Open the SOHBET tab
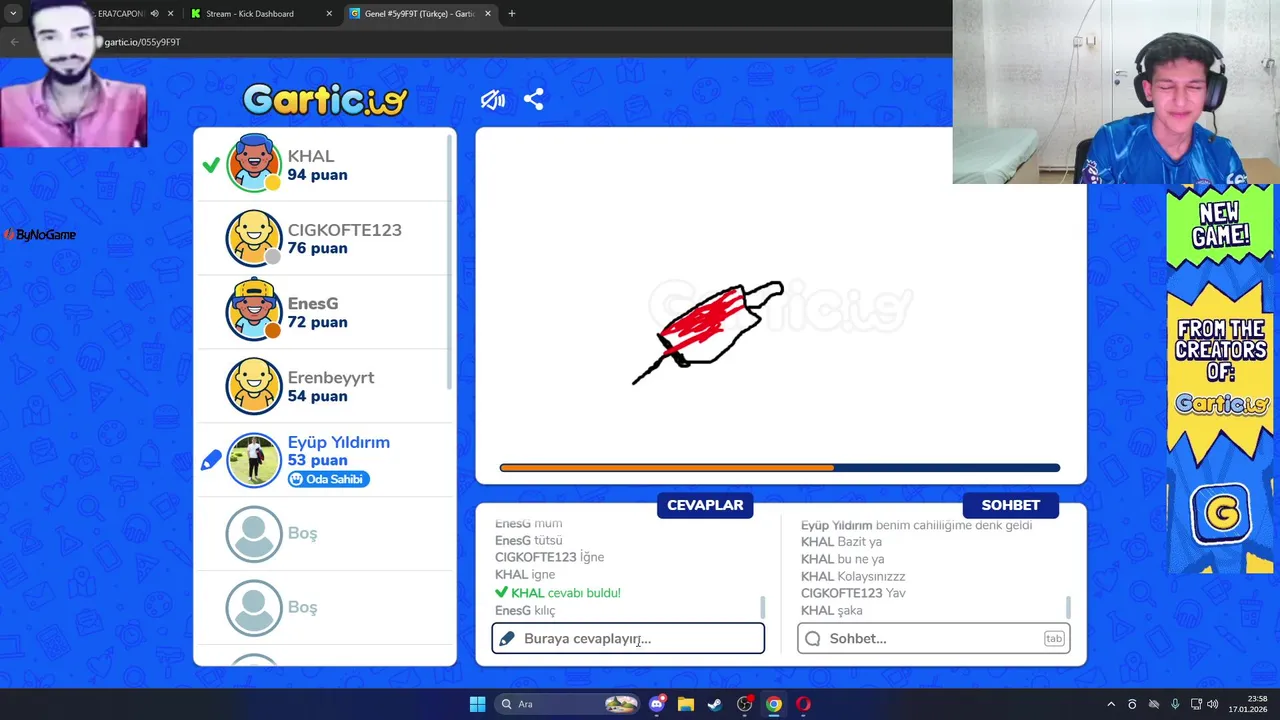This screenshot has width=1280, height=720. pyautogui.click(x=1010, y=505)
